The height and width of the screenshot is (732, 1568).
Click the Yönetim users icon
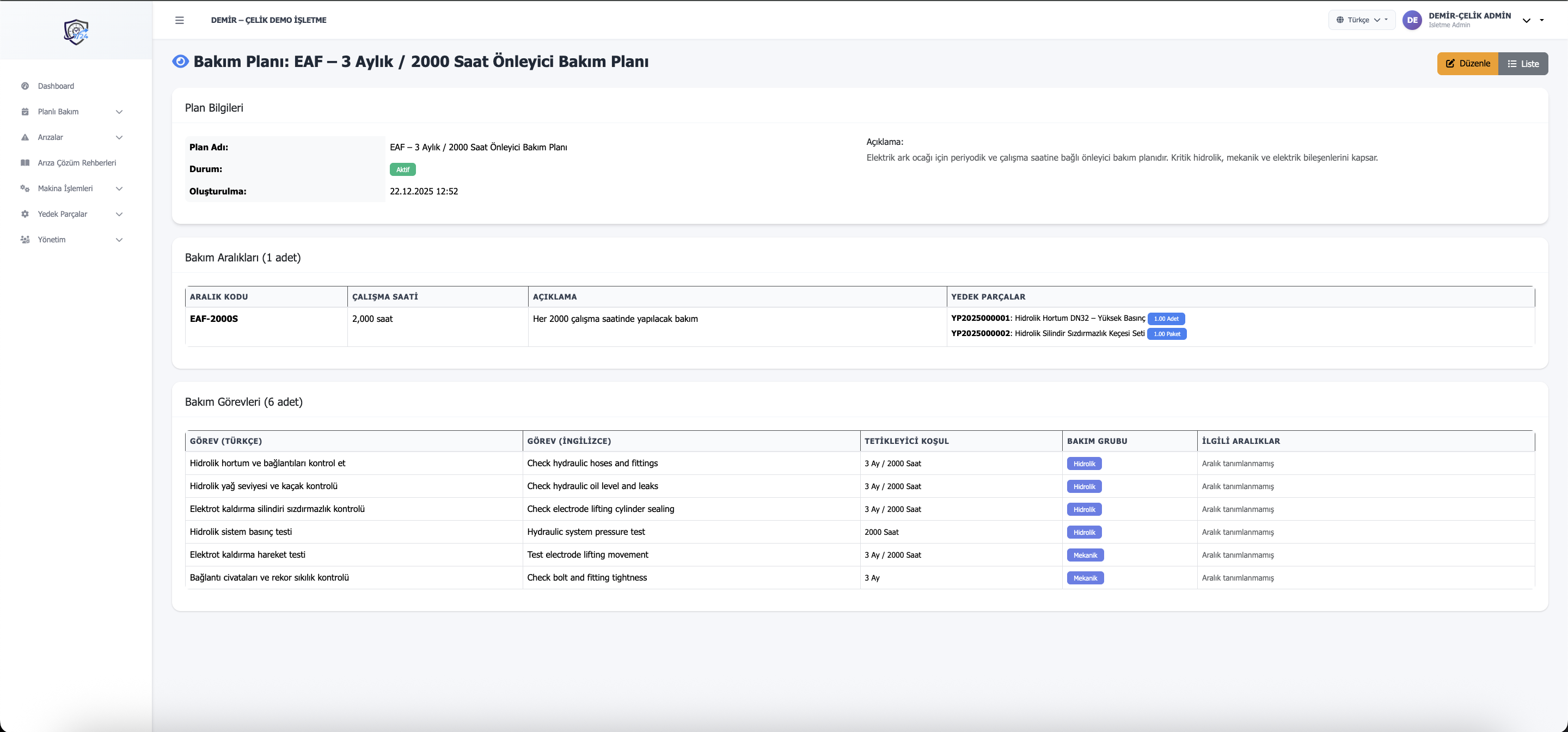[x=25, y=239]
